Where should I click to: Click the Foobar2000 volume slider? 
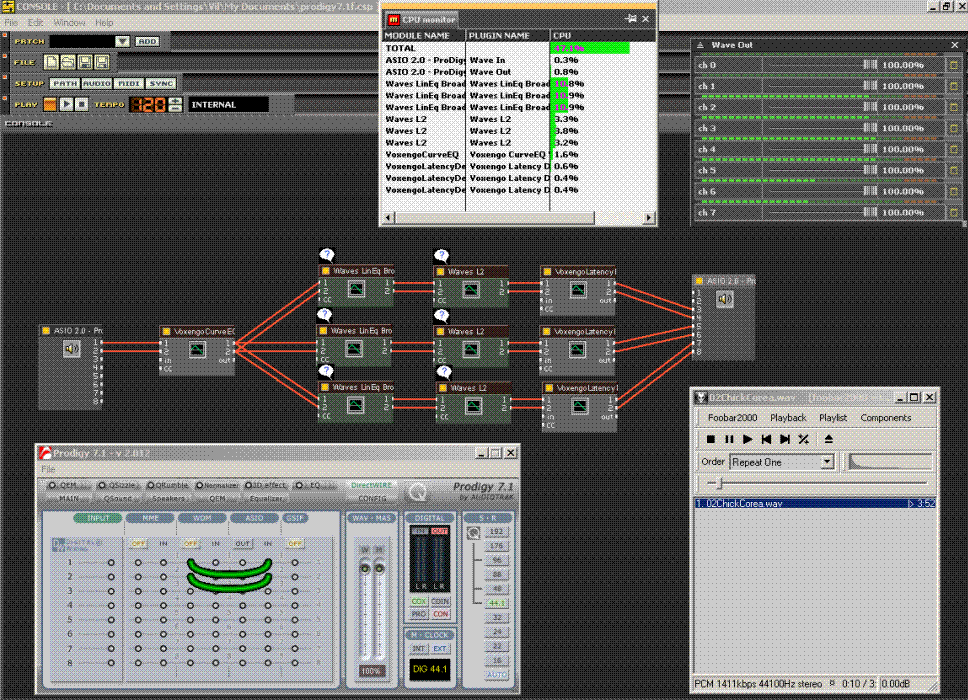890,462
